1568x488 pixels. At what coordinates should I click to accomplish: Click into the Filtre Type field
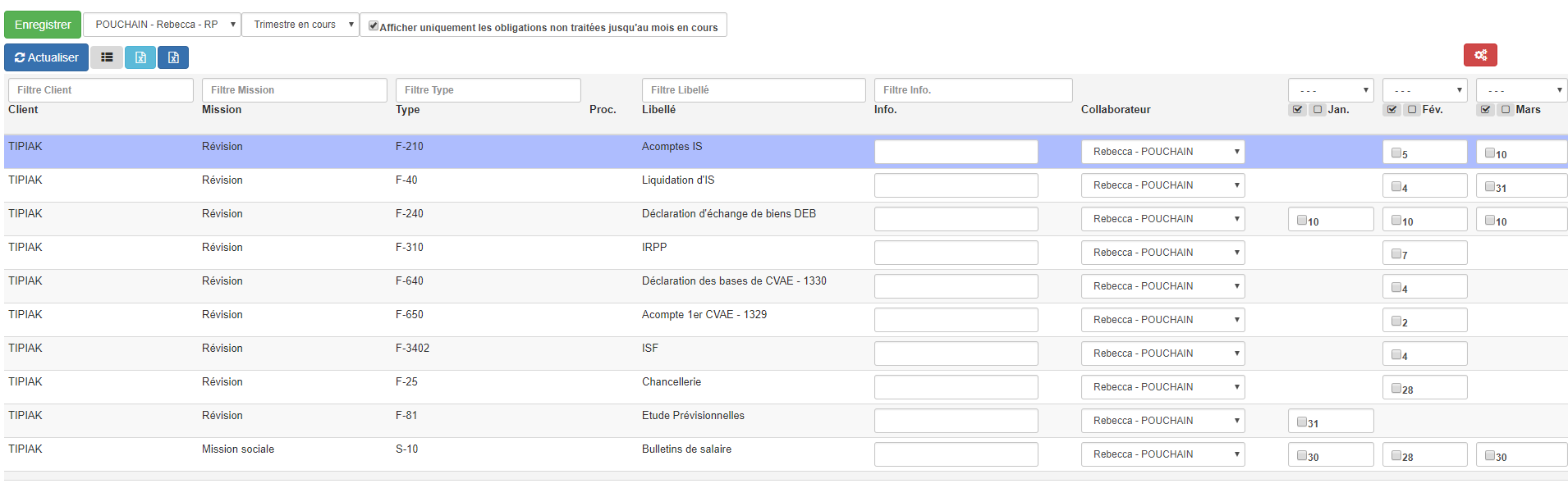click(488, 90)
